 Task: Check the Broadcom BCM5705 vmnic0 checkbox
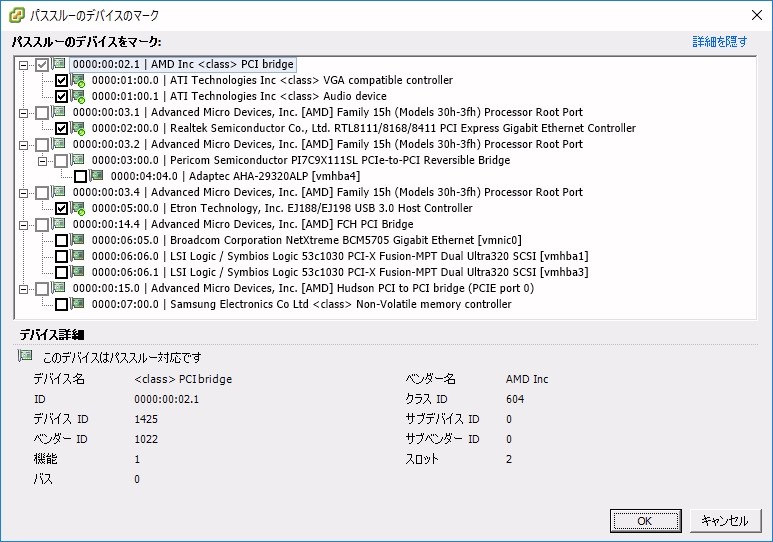tap(61, 240)
